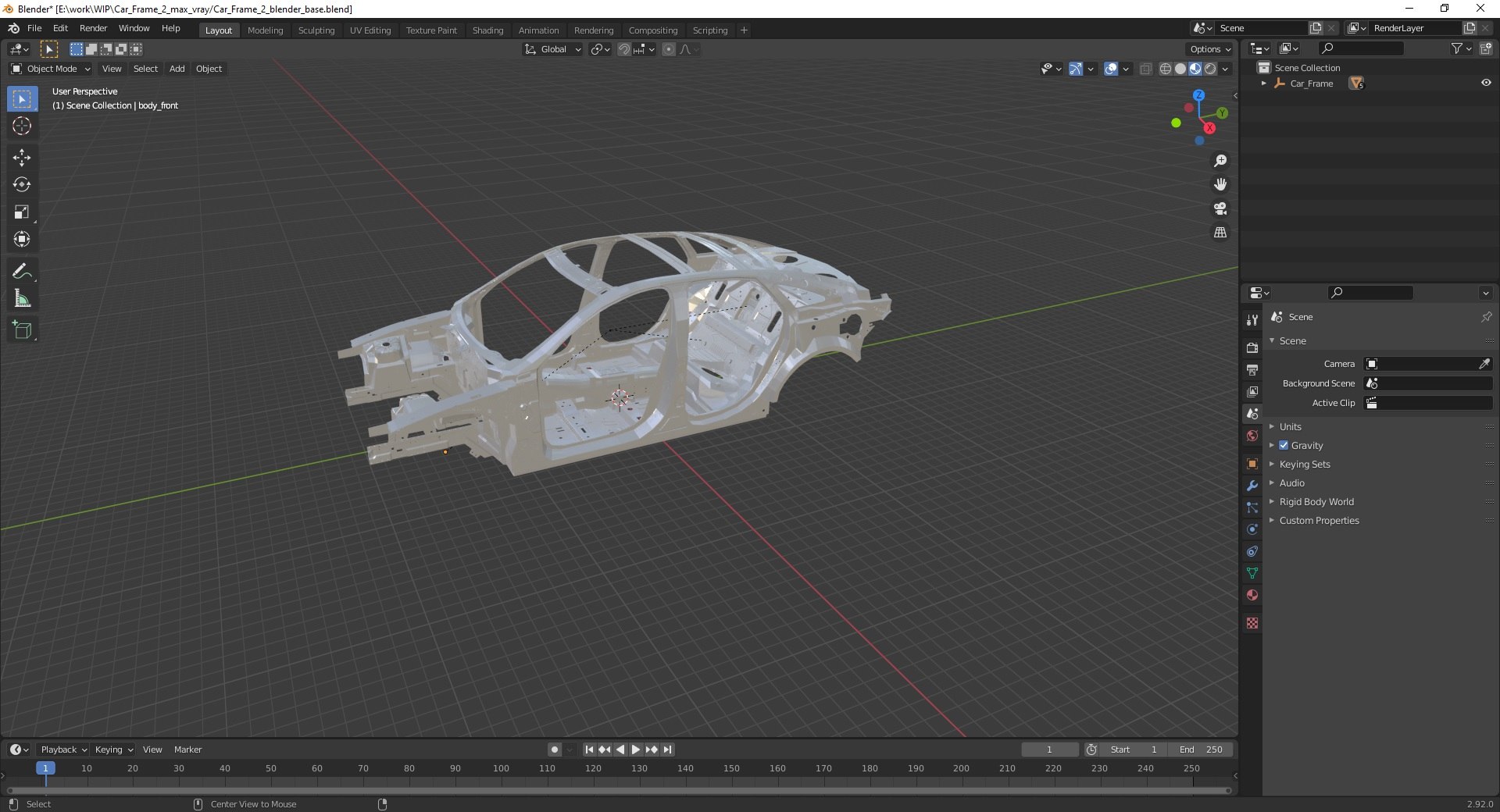
Task: Play the animation forward
Action: 636,750
